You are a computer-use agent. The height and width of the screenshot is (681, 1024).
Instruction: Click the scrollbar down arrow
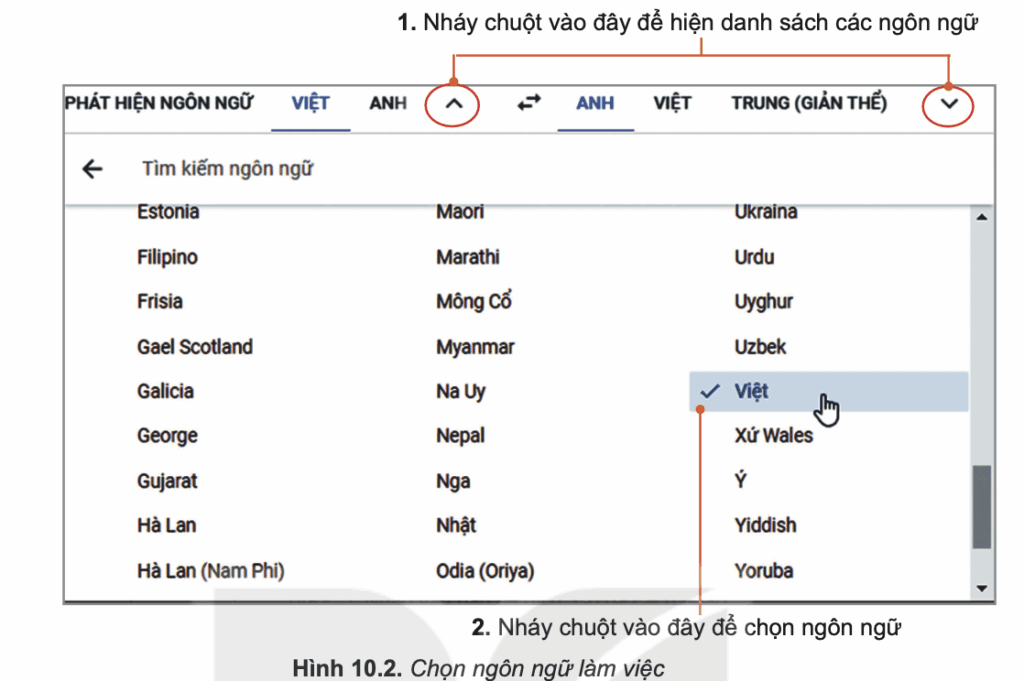click(x=981, y=587)
